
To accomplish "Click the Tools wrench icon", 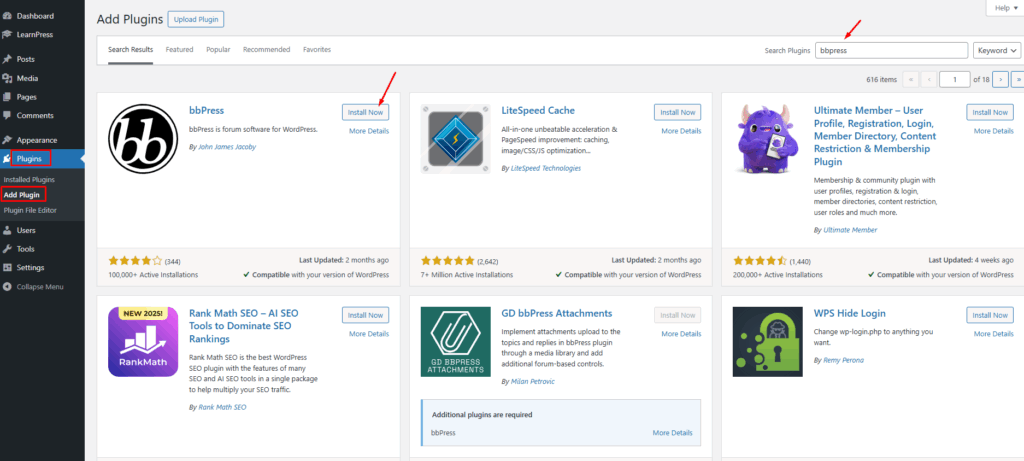I will point(7,249).
